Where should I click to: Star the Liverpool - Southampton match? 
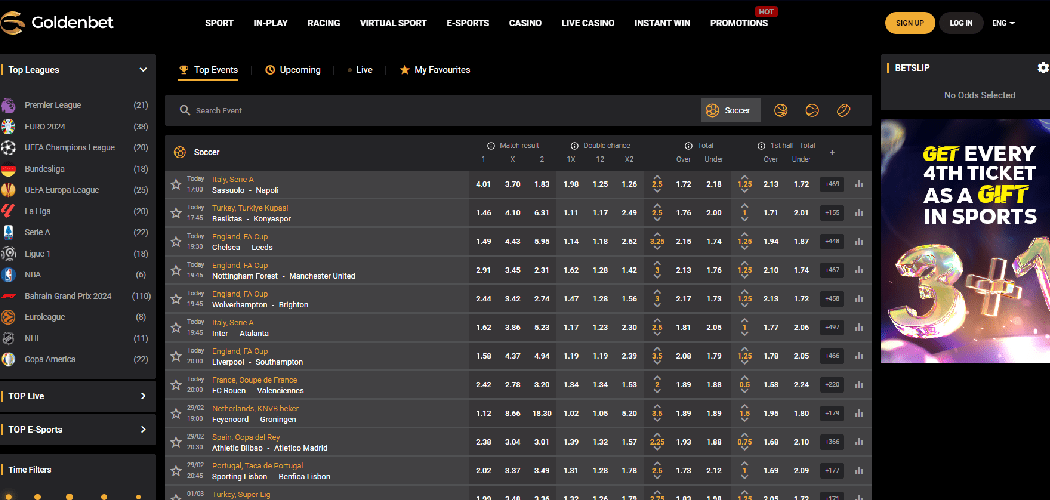pos(176,356)
